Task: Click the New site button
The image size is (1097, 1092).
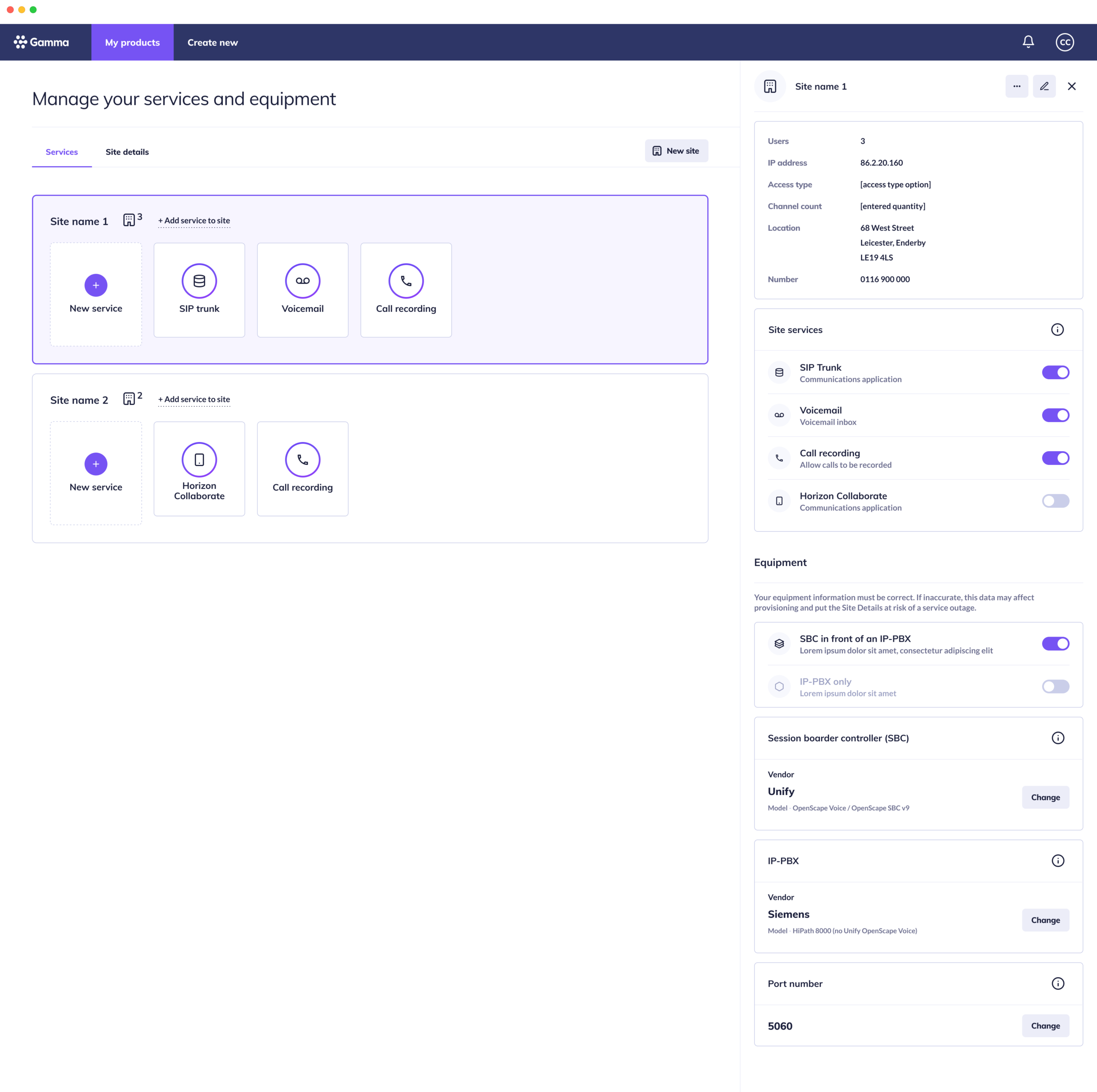Action: point(676,150)
